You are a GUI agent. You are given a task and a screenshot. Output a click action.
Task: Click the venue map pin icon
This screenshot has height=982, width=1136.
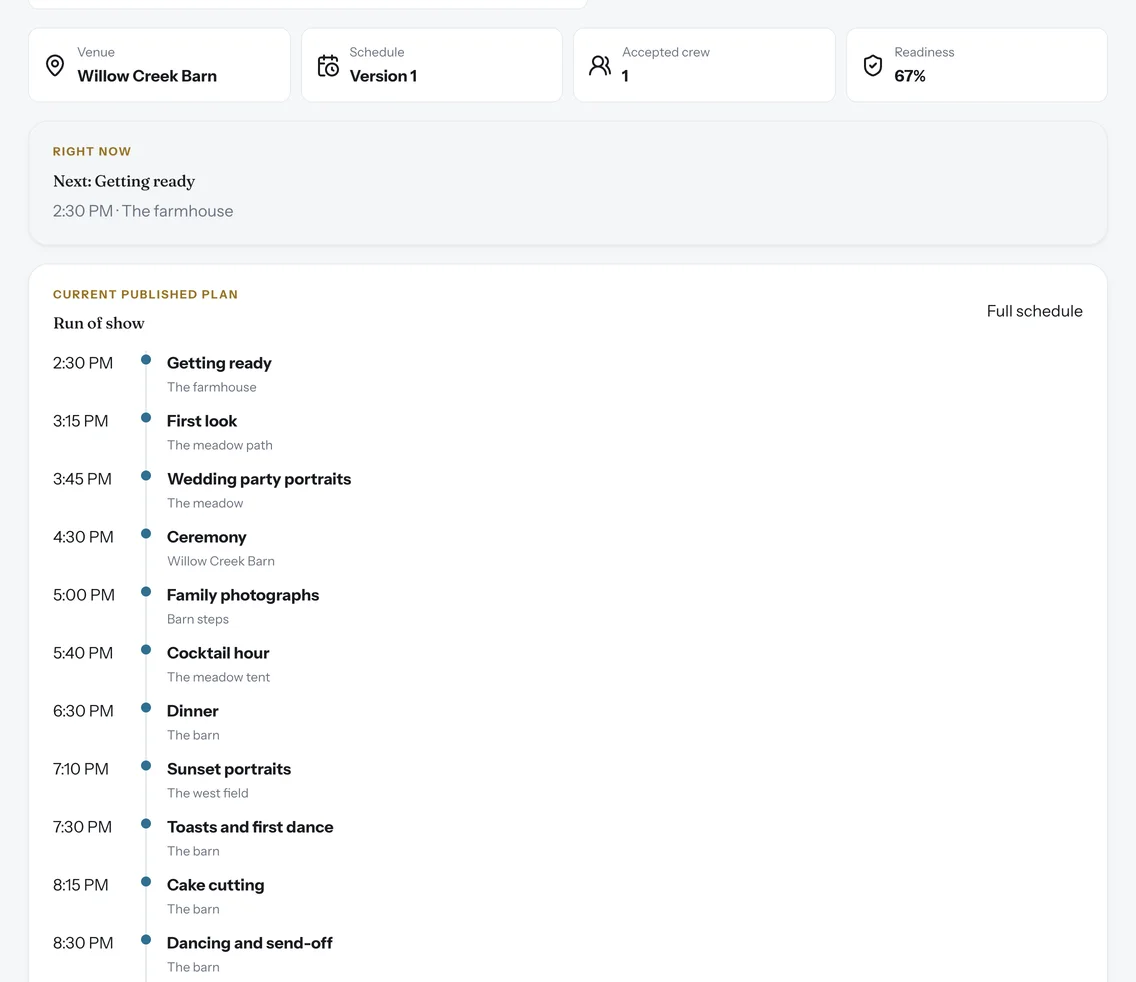pyautogui.click(x=54, y=65)
